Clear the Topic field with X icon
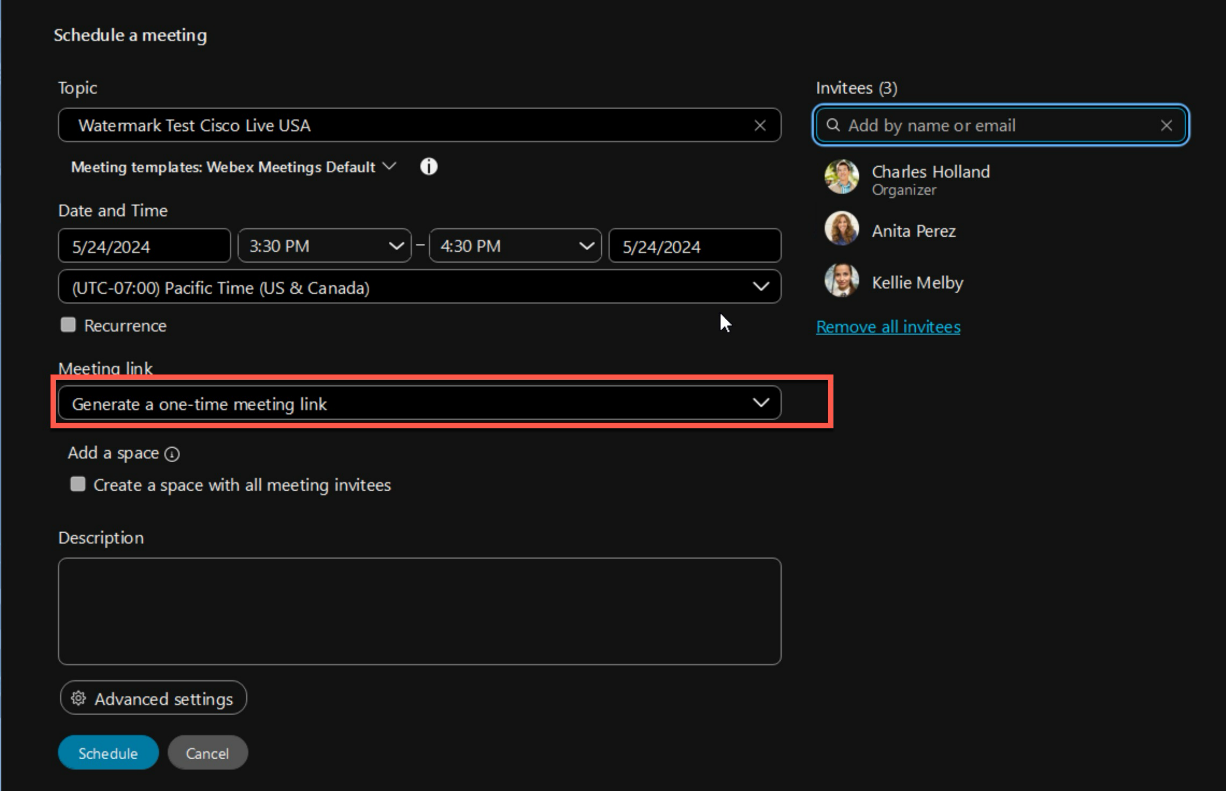This screenshot has height=791, width=1226. [760, 126]
